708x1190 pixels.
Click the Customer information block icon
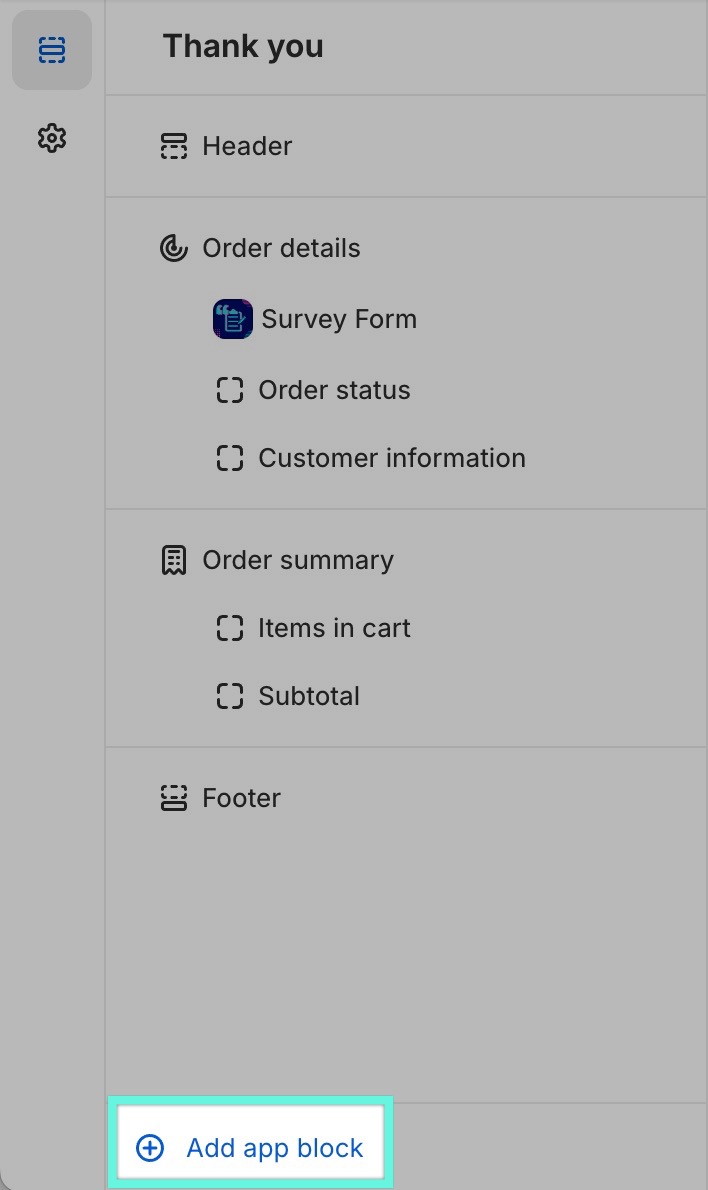(230, 458)
